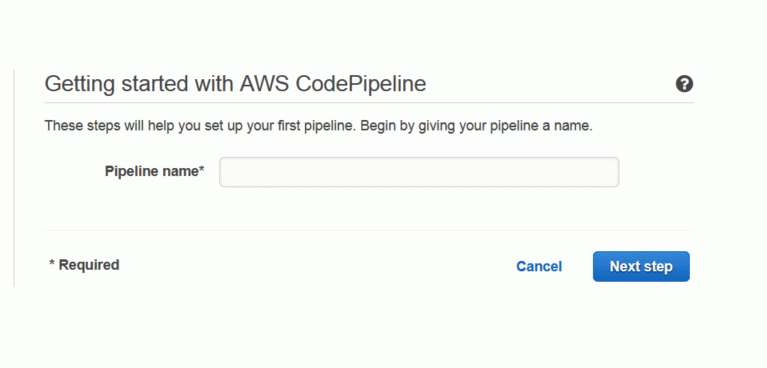
Task: Click 'Begin by giving your pipeline a name' text
Action: [x=476, y=126]
